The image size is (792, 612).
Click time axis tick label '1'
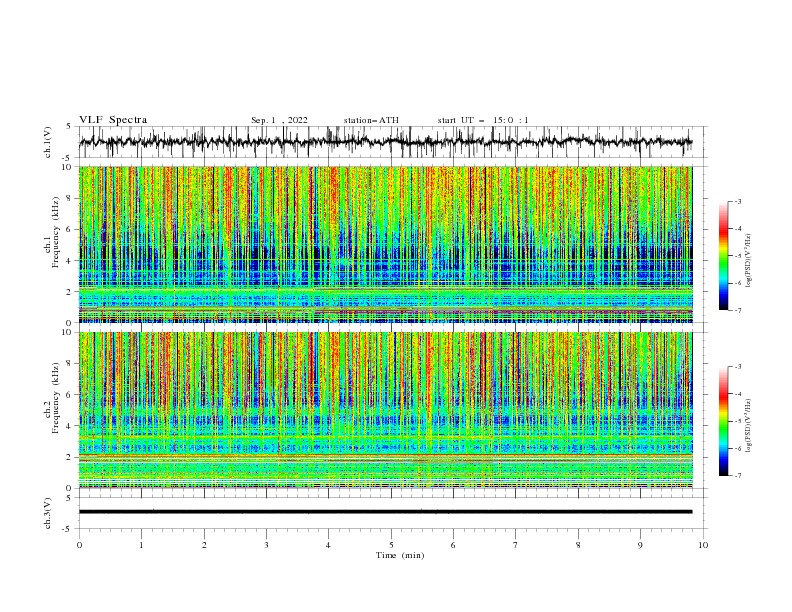pyautogui.click(x=141, y=545)
